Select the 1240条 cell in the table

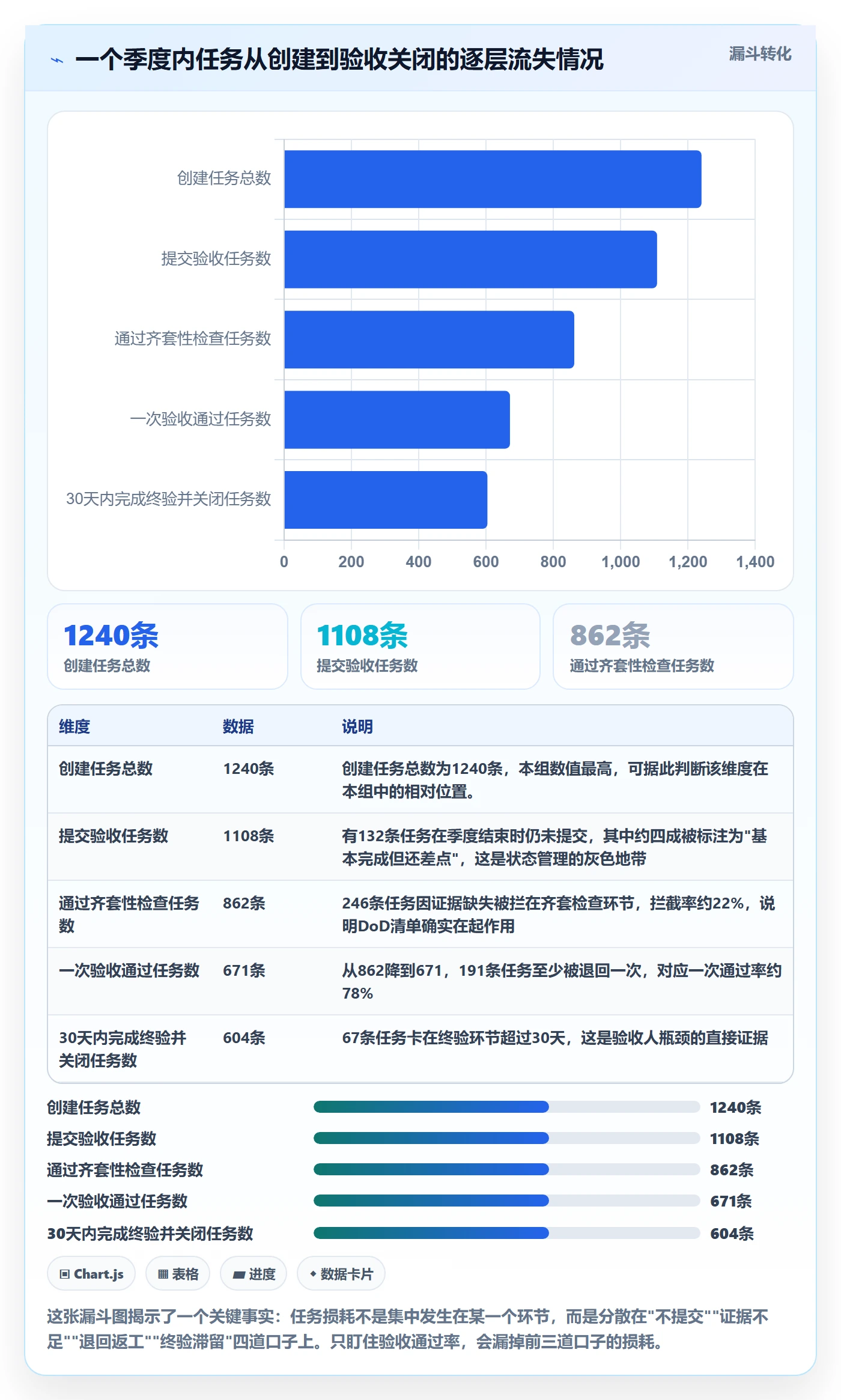pos(249,768)
